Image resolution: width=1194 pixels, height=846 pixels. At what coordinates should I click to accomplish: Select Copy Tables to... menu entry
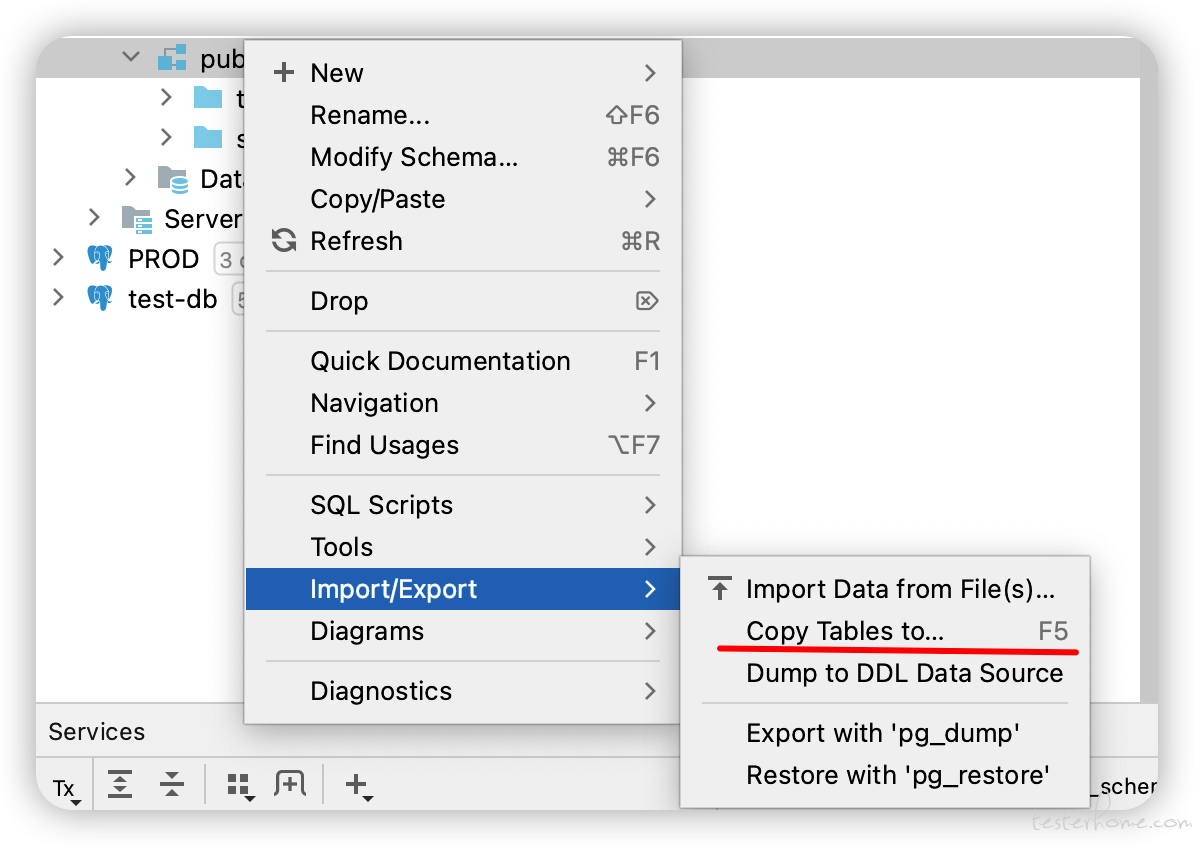pyautogui.click(x=844, y=631)
